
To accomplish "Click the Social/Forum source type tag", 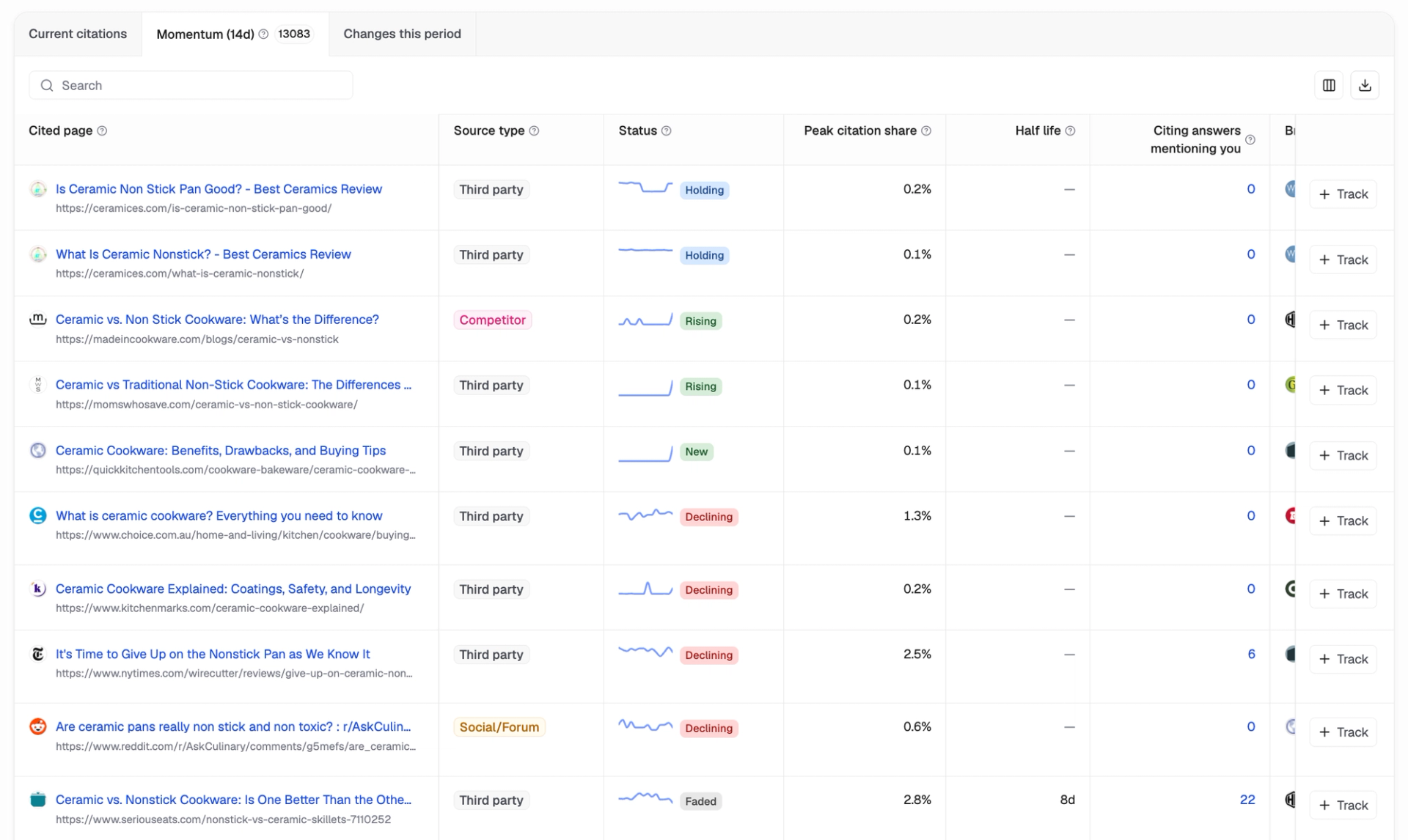I will click(499, 727).
